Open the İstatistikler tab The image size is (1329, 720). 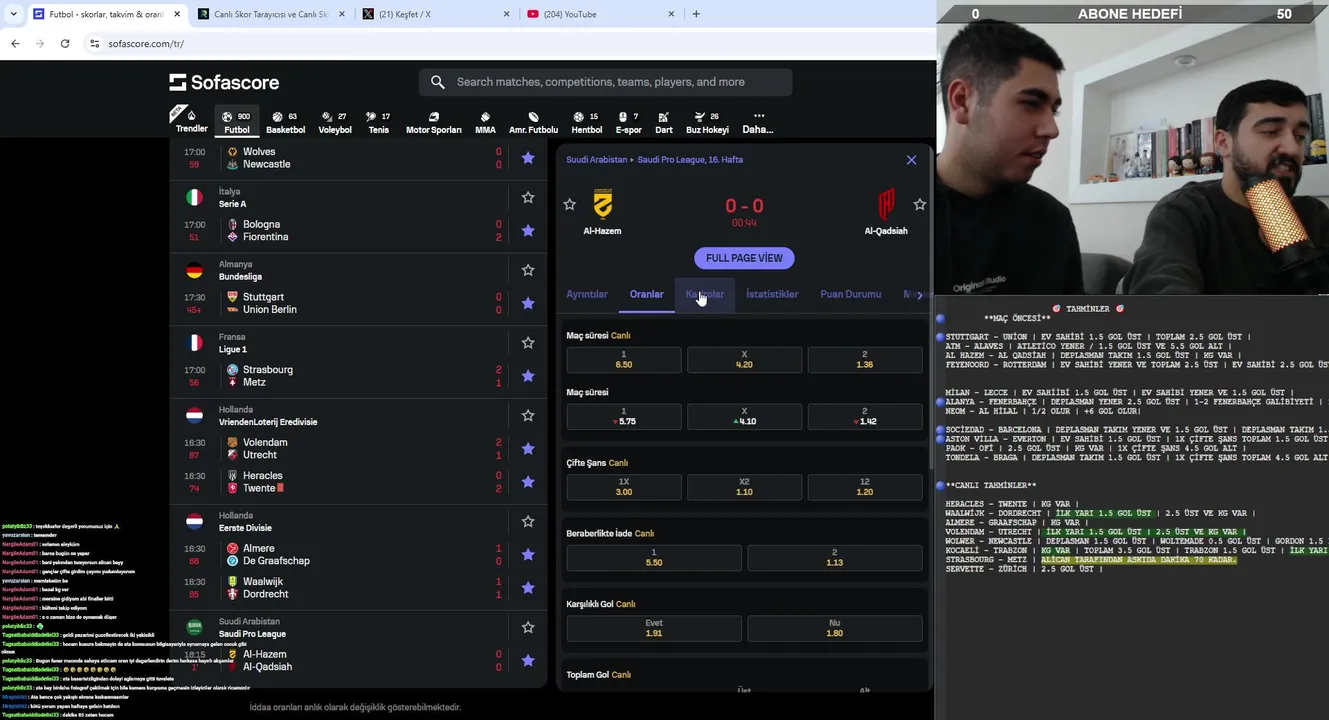pyautogui.click(x=772, y=294)
